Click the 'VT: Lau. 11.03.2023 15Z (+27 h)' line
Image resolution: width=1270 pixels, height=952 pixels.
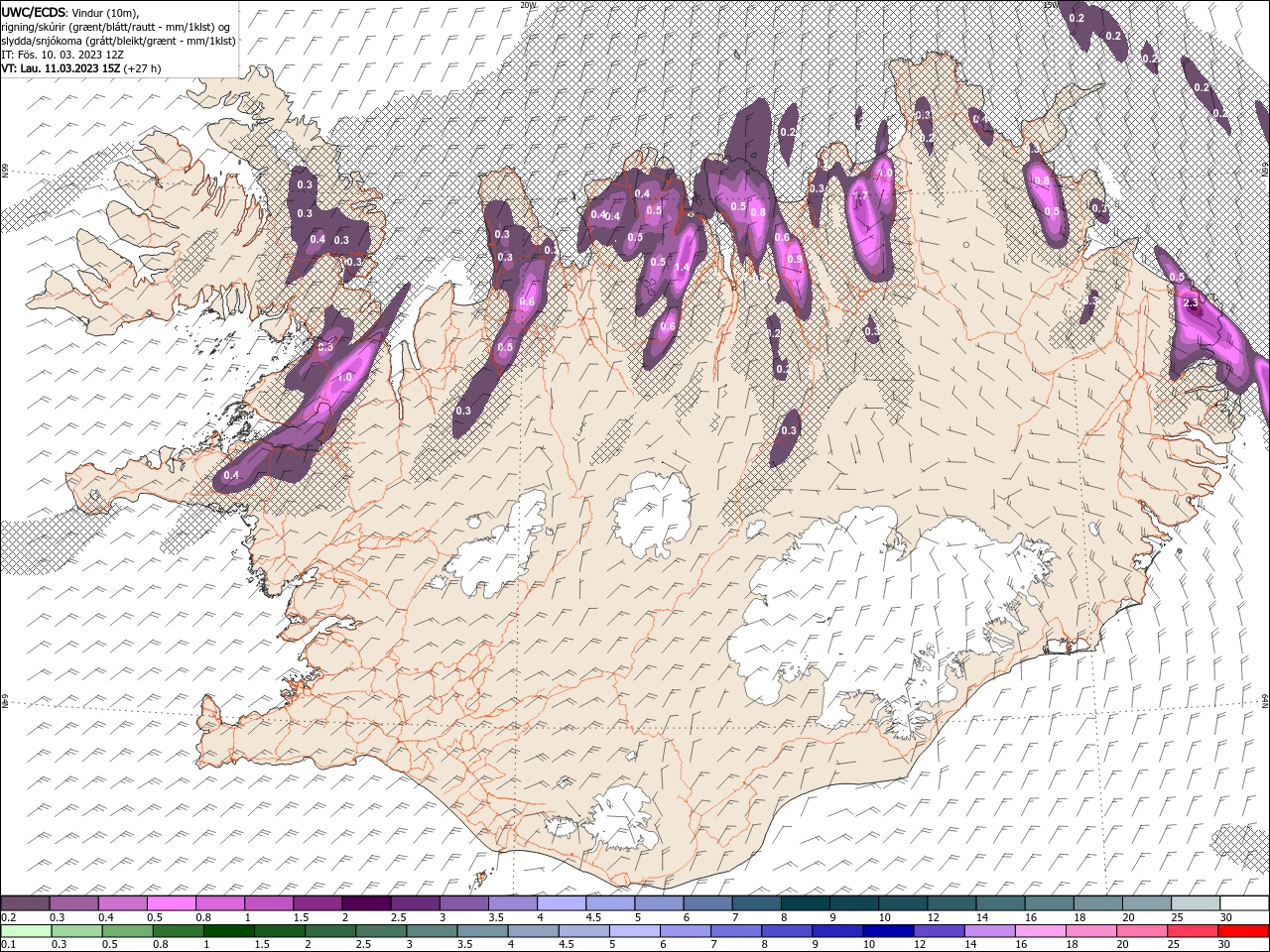point(81,68)
